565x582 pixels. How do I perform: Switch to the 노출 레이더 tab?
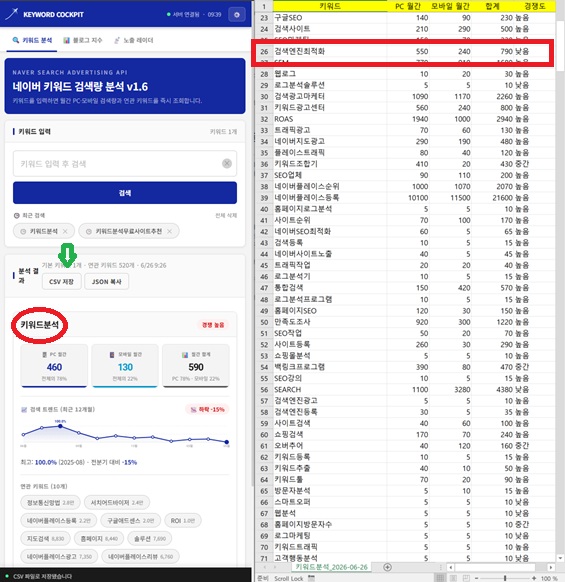point(134,40)
